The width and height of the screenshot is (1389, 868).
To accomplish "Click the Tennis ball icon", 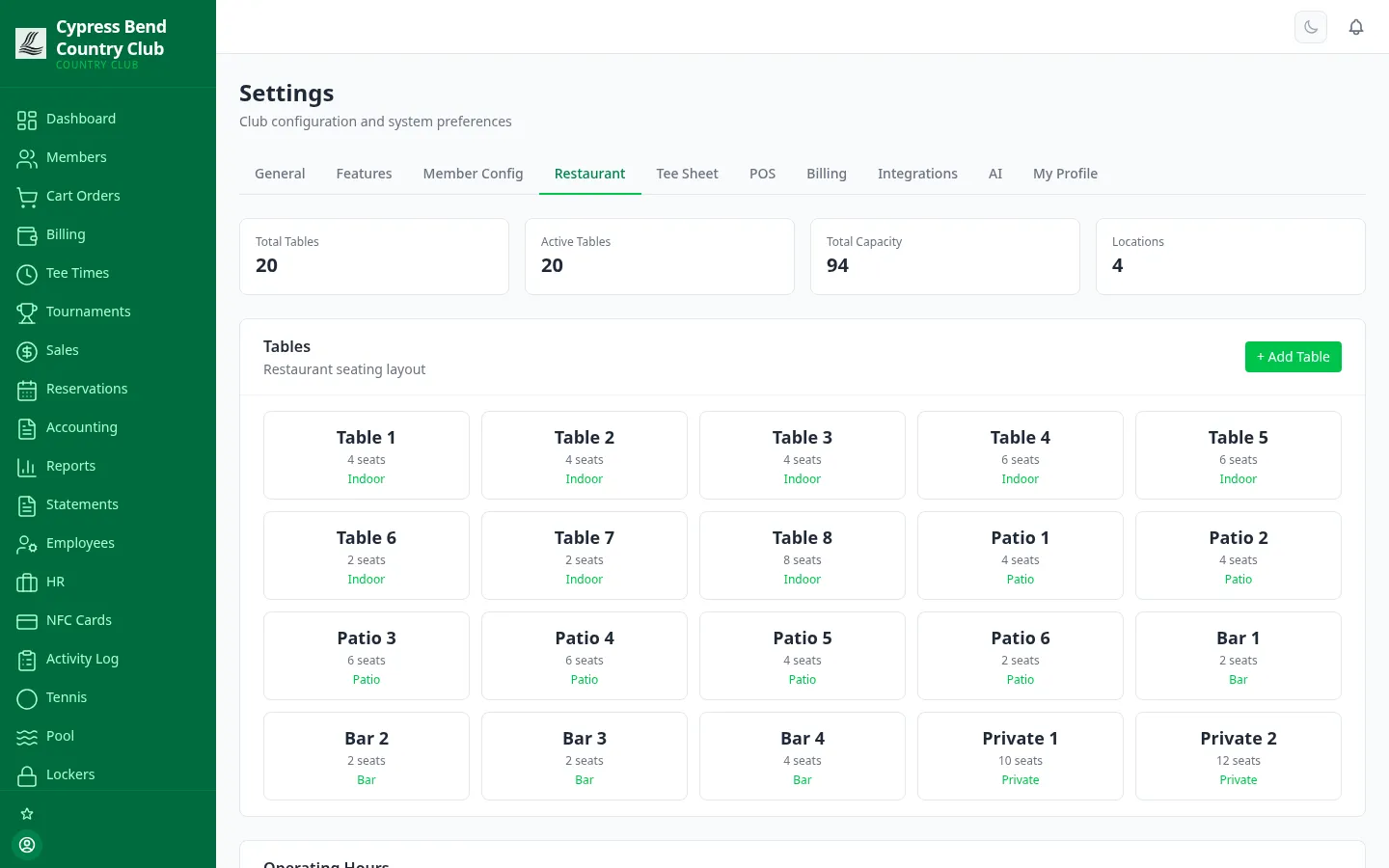I will click(x=27, y=698).
